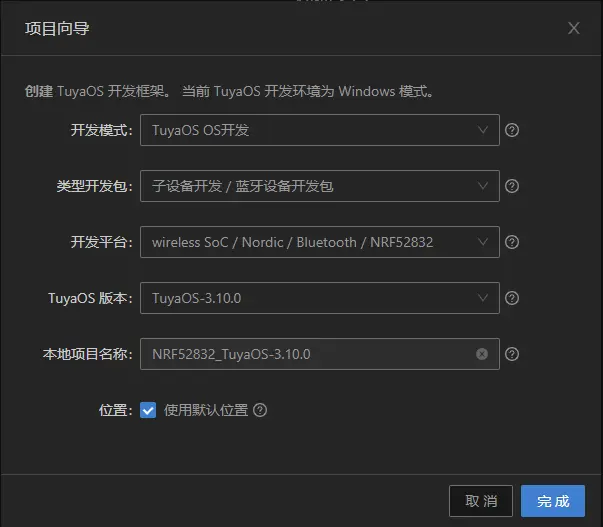The image size is (603, 527).
Task: Toggle the 使用默认位置 checkbox
Action: [x=148, y=410]
